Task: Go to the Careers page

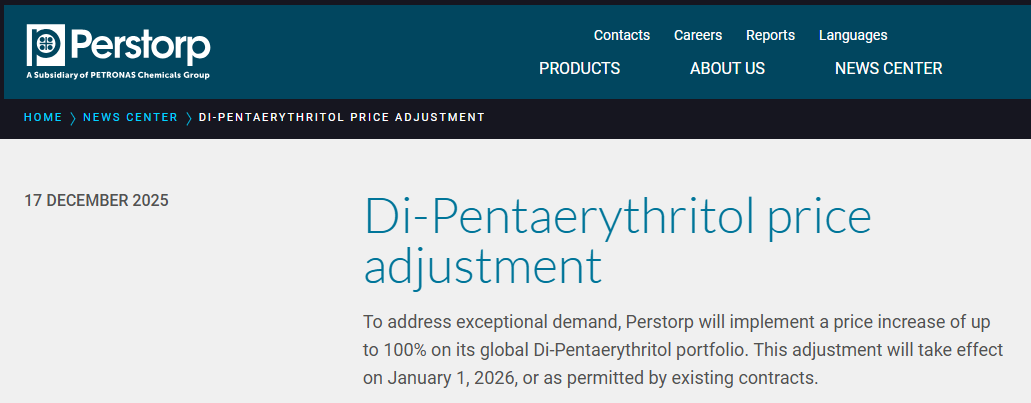Action: point(698,35)
